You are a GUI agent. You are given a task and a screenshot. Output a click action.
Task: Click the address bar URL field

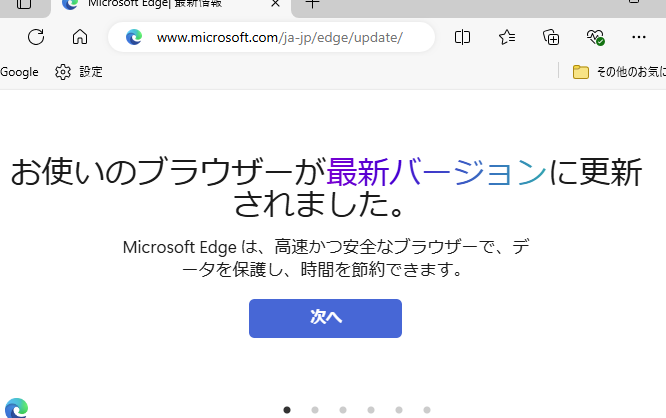(x=280, y=38)
